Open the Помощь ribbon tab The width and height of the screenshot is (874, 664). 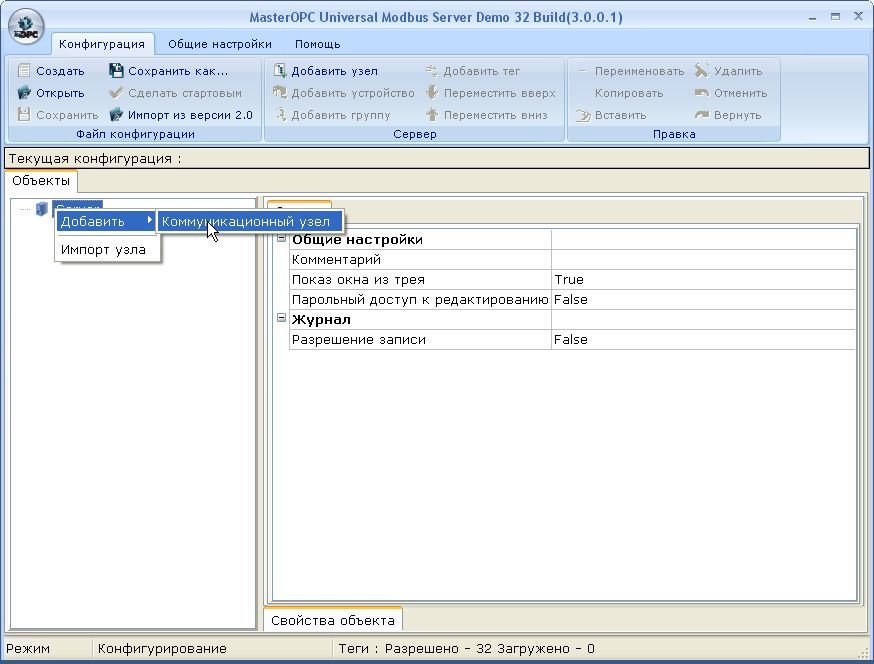click(x=317, y=44)
